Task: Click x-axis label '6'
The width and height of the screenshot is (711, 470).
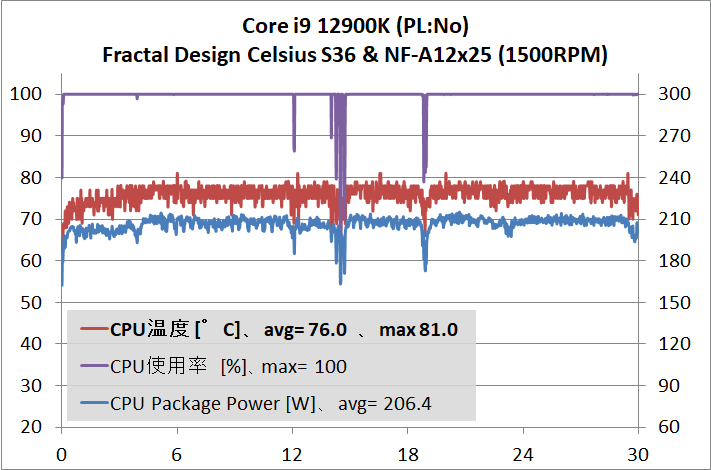Action: (177, 455)
